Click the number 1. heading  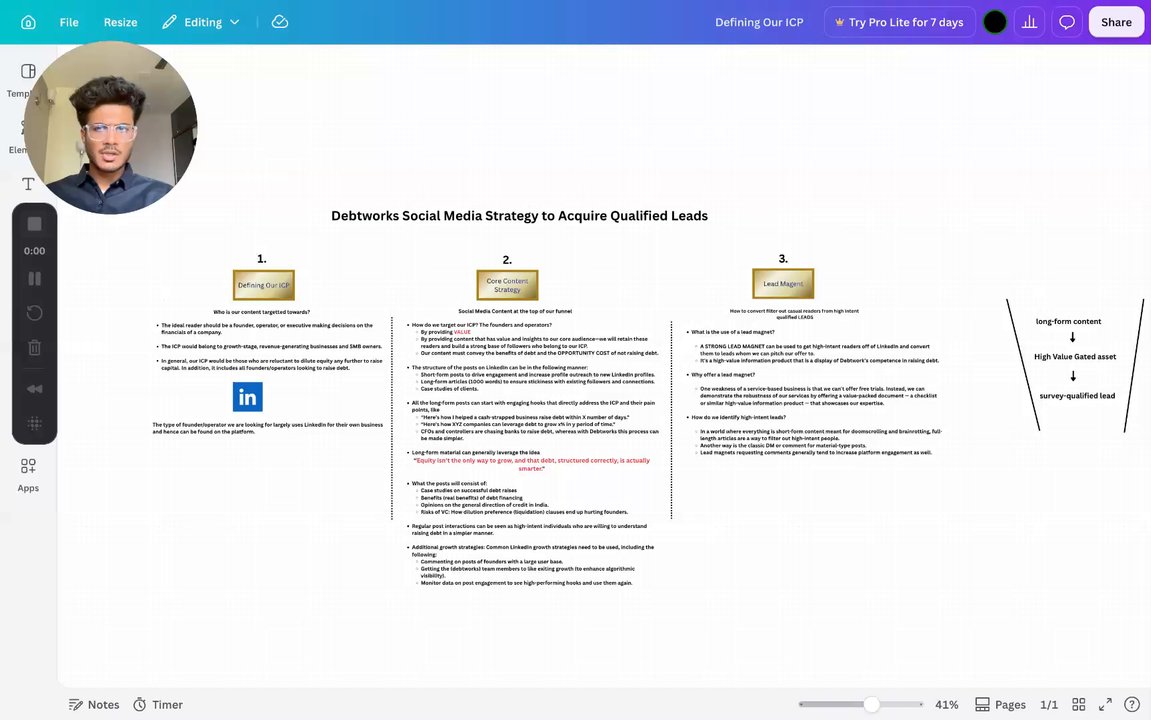(x=261, y=259)
